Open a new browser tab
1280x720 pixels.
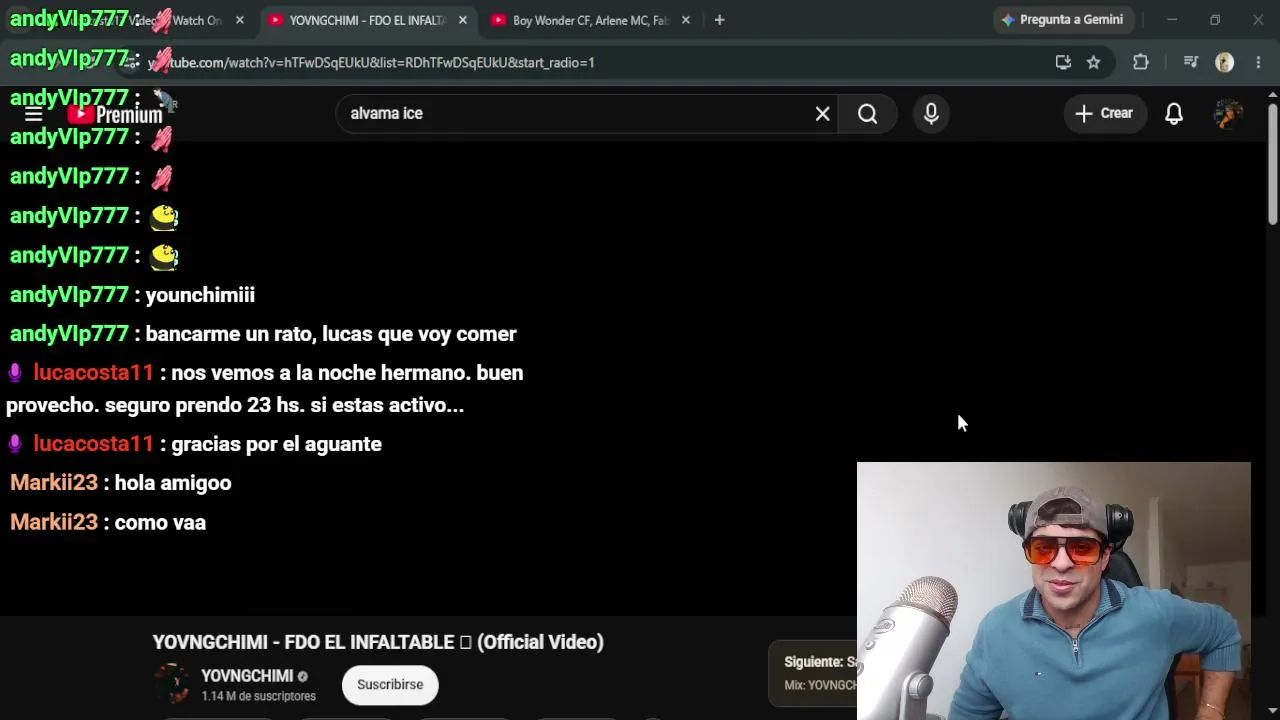click(719, 20)
